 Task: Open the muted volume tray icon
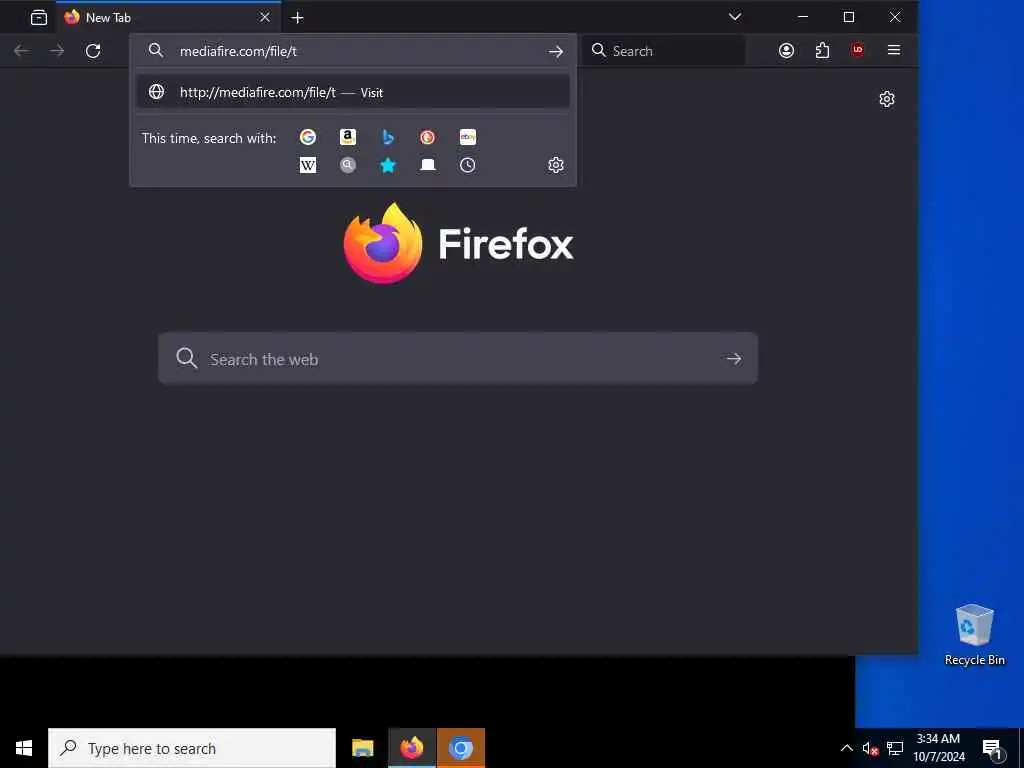[x=870, y=748]
